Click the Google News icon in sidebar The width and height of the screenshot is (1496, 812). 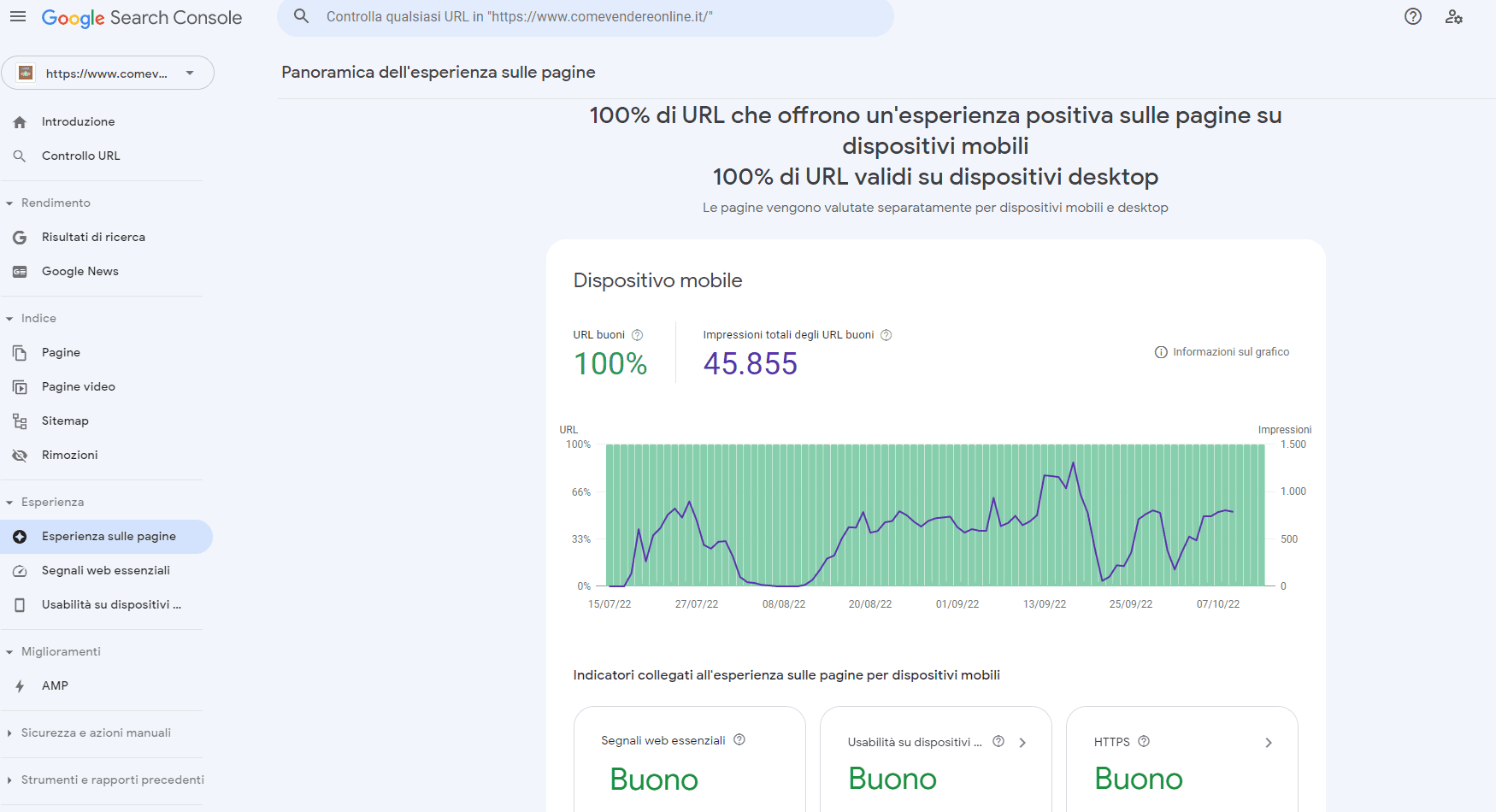[x=20, y=271]
